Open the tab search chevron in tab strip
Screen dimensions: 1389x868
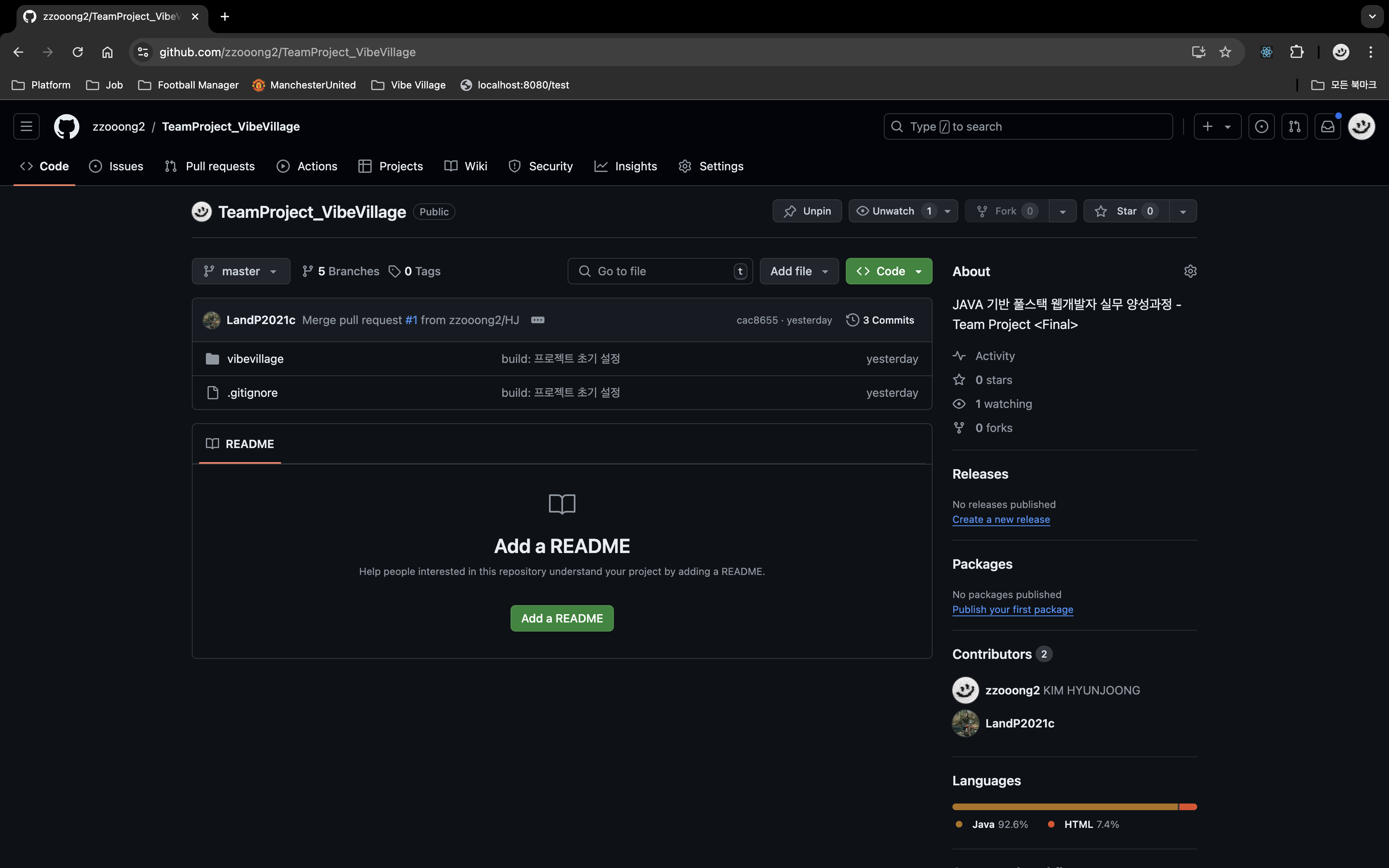(x=1372, y=17)
